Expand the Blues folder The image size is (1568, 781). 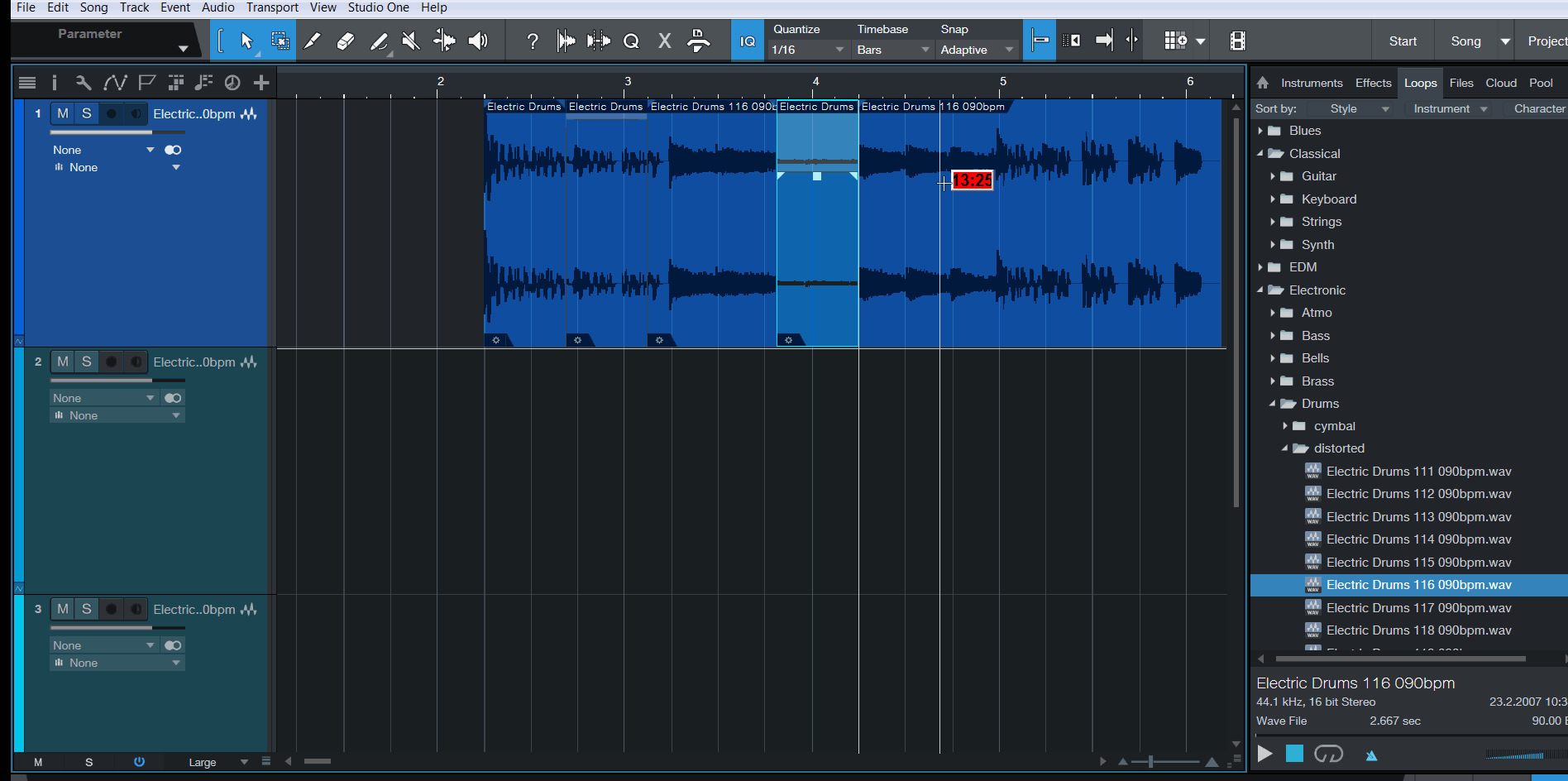[x=1260, y=131]
